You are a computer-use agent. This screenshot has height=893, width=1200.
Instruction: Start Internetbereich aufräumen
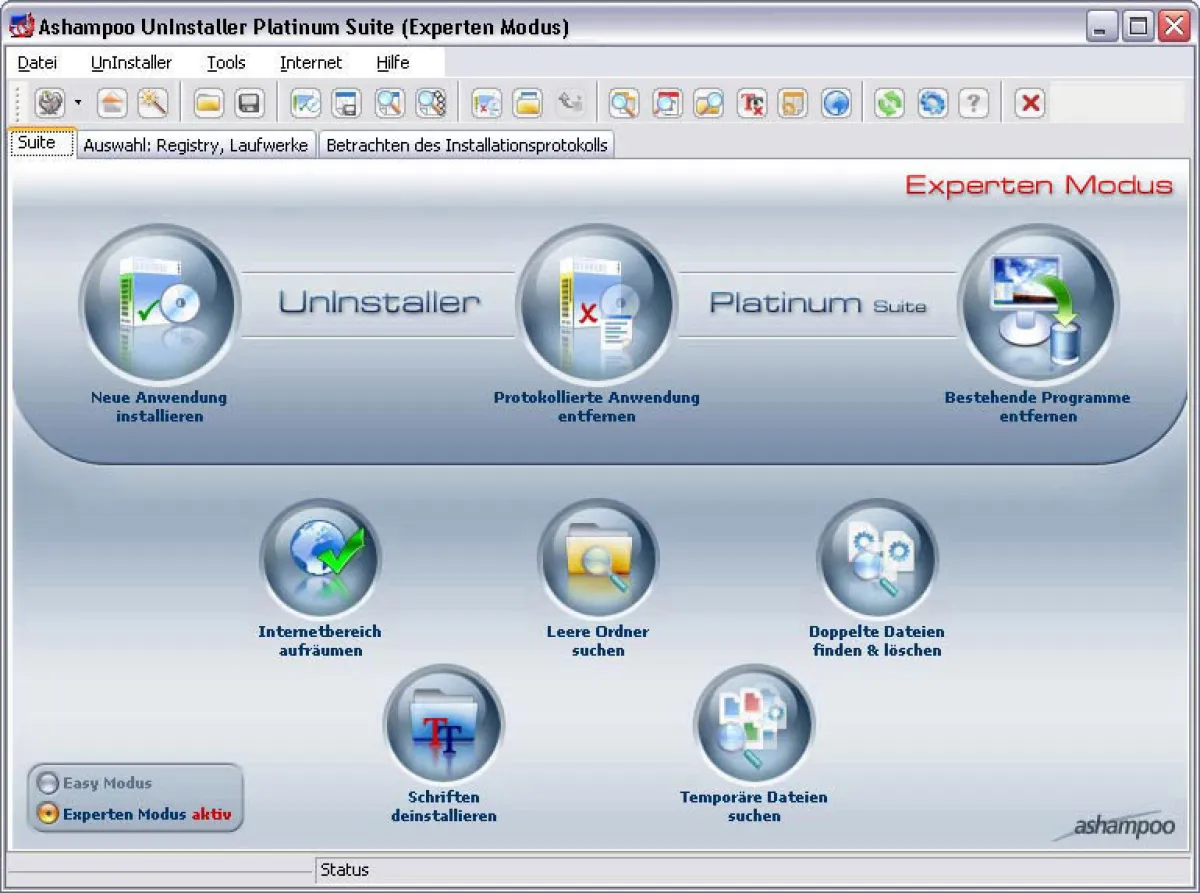tap(320, 559)
